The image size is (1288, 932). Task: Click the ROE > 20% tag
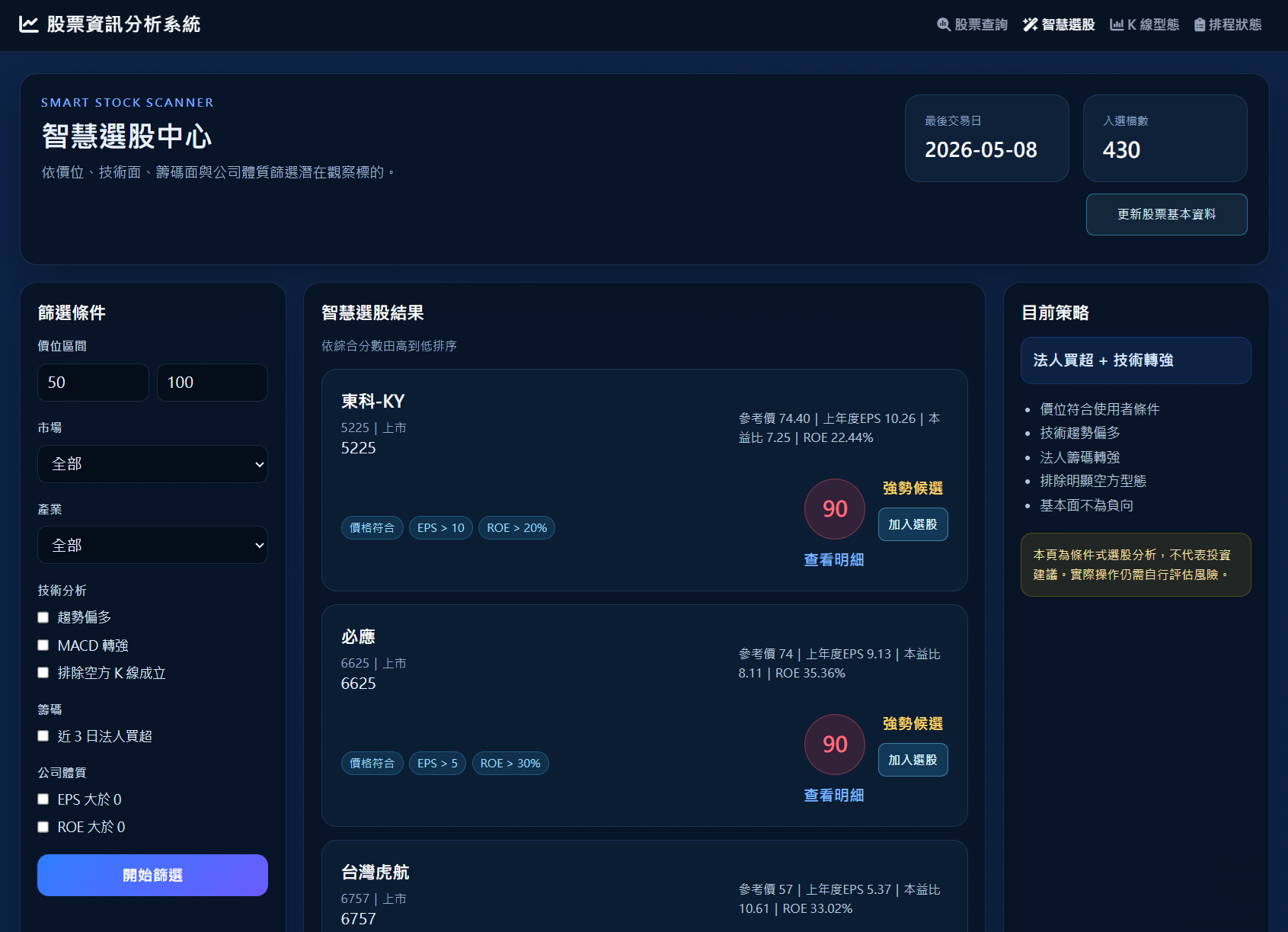point(517,528)
